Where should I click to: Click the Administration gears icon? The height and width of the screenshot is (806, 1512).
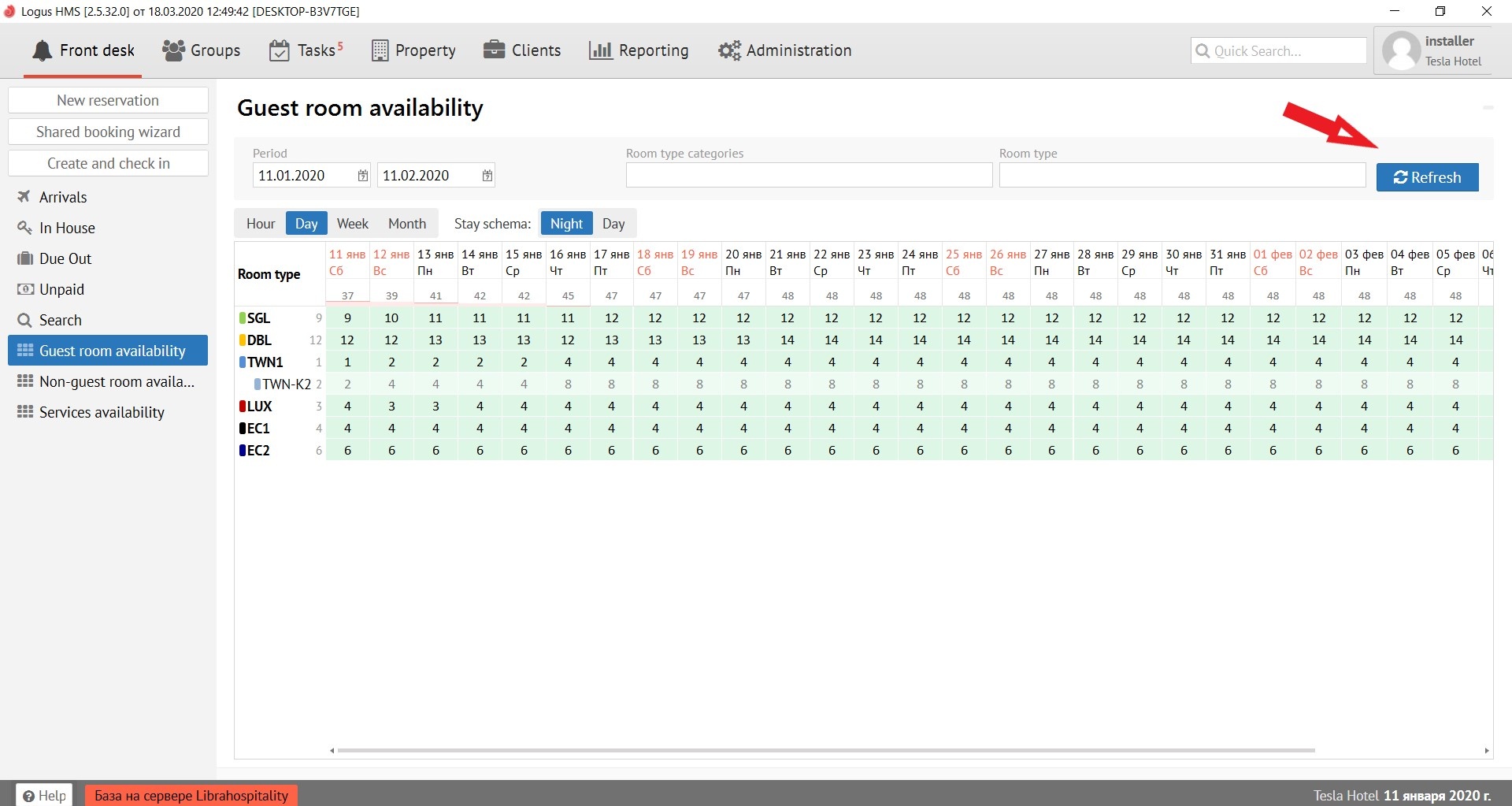point(729,50)
